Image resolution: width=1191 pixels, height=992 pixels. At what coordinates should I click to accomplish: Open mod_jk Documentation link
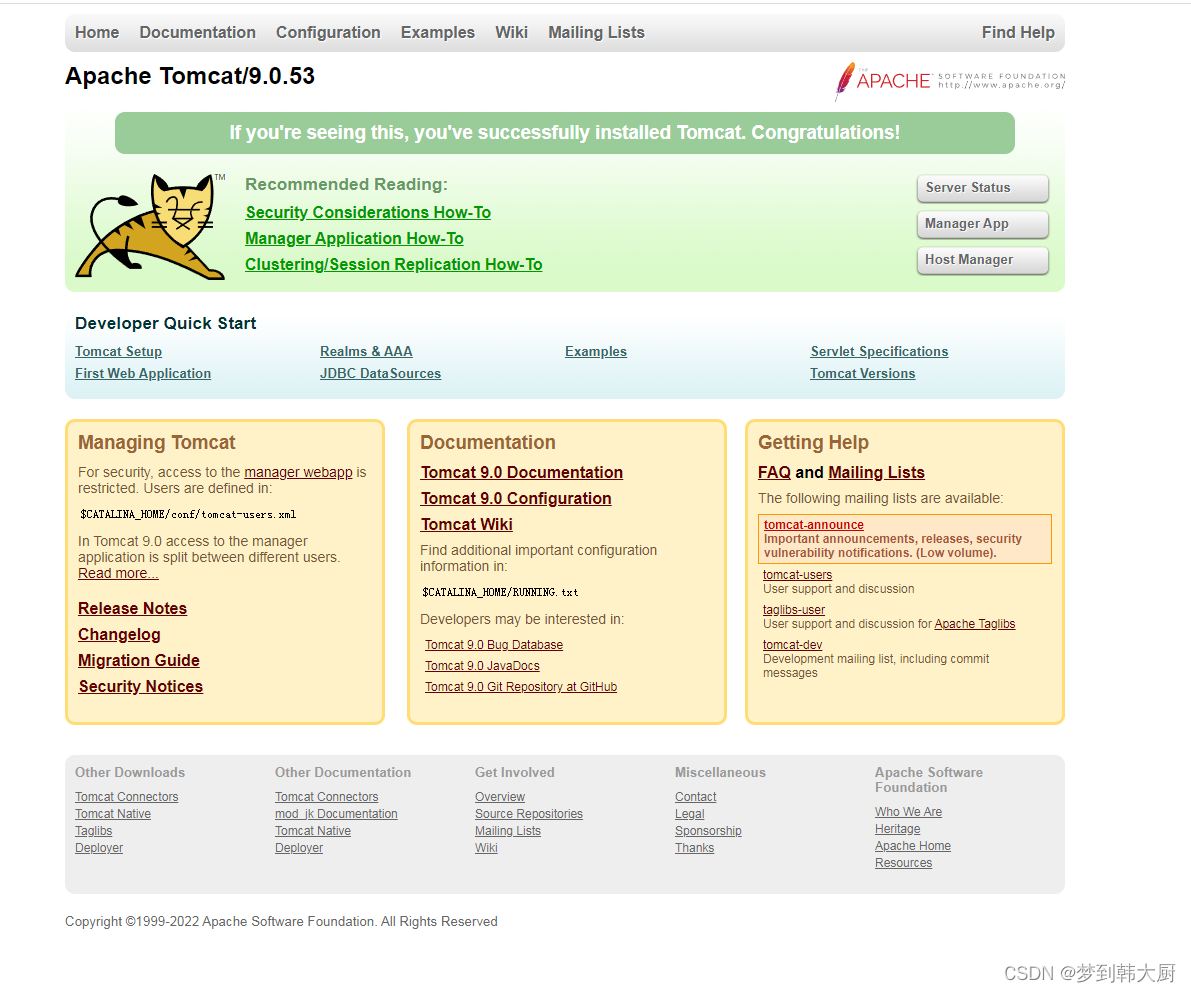click(336, 814)
